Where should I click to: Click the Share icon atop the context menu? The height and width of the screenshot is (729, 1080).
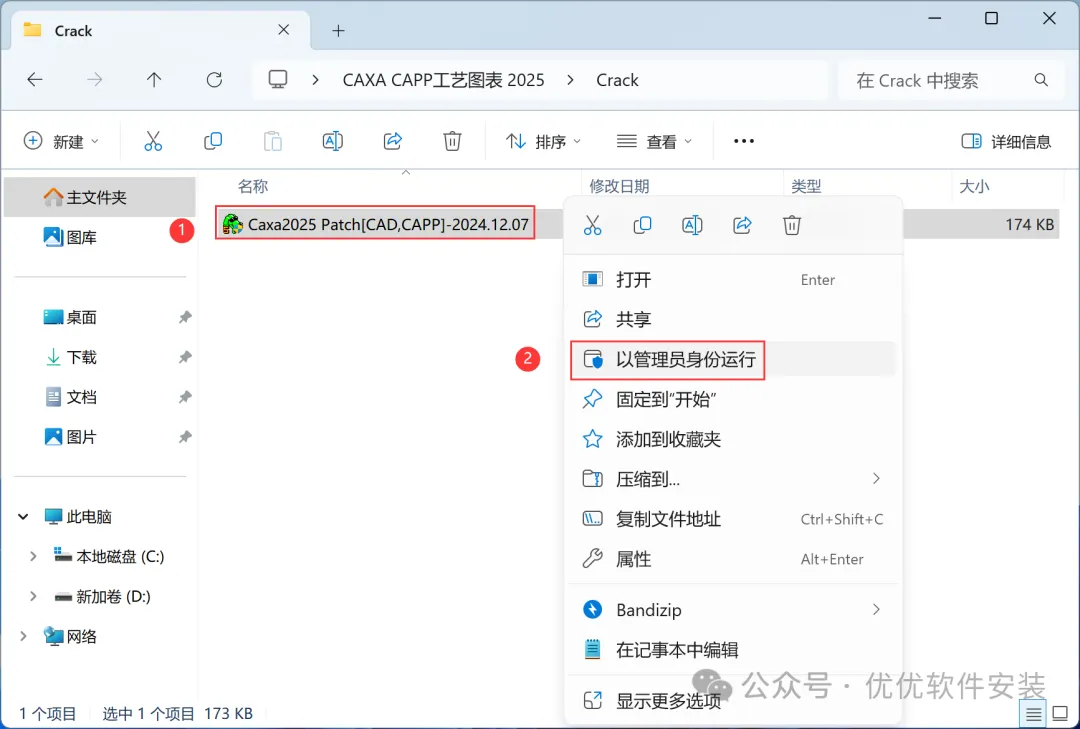[x=742, y=225]
